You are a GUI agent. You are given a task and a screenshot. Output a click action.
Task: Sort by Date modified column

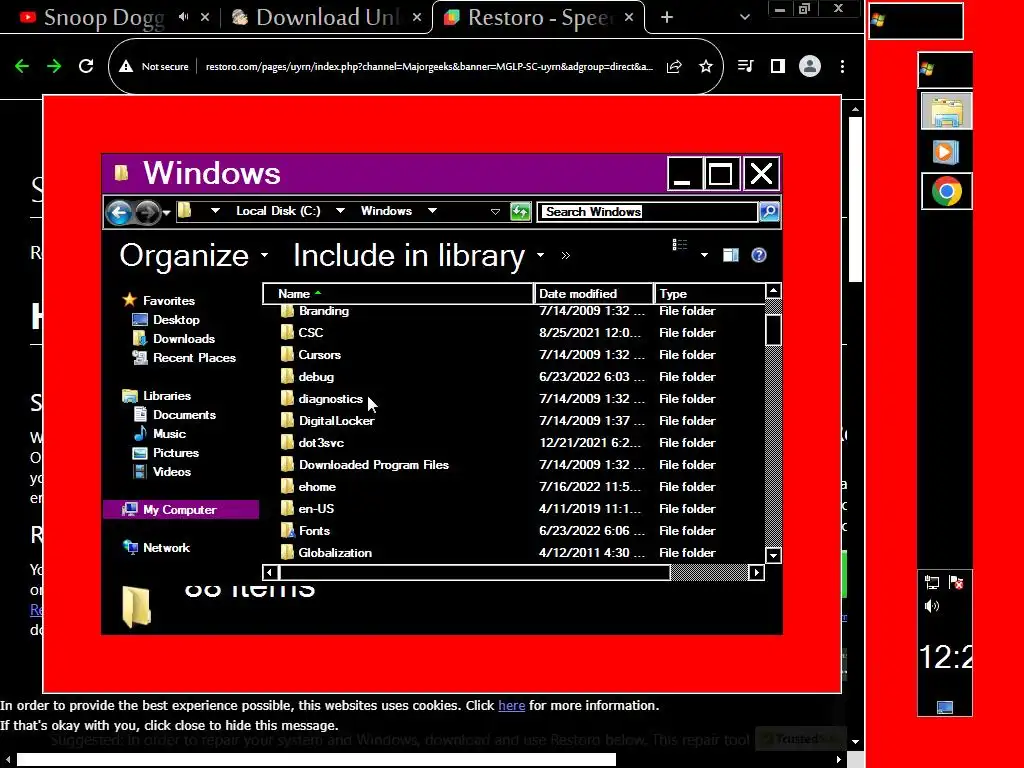click(x=594, y=294)
